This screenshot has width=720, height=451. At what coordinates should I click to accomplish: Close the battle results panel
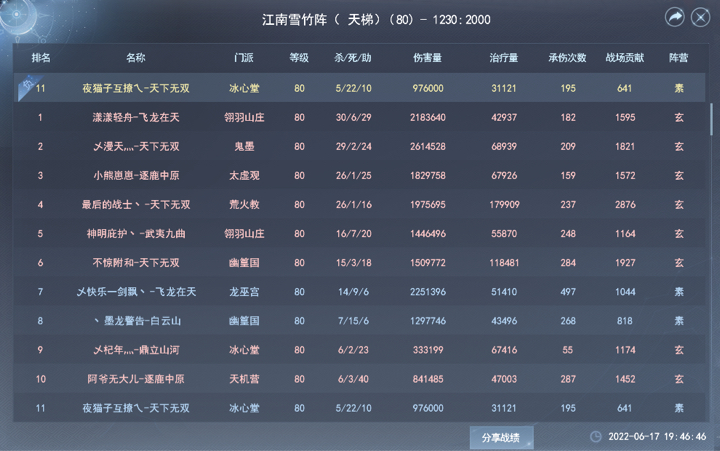701,17
